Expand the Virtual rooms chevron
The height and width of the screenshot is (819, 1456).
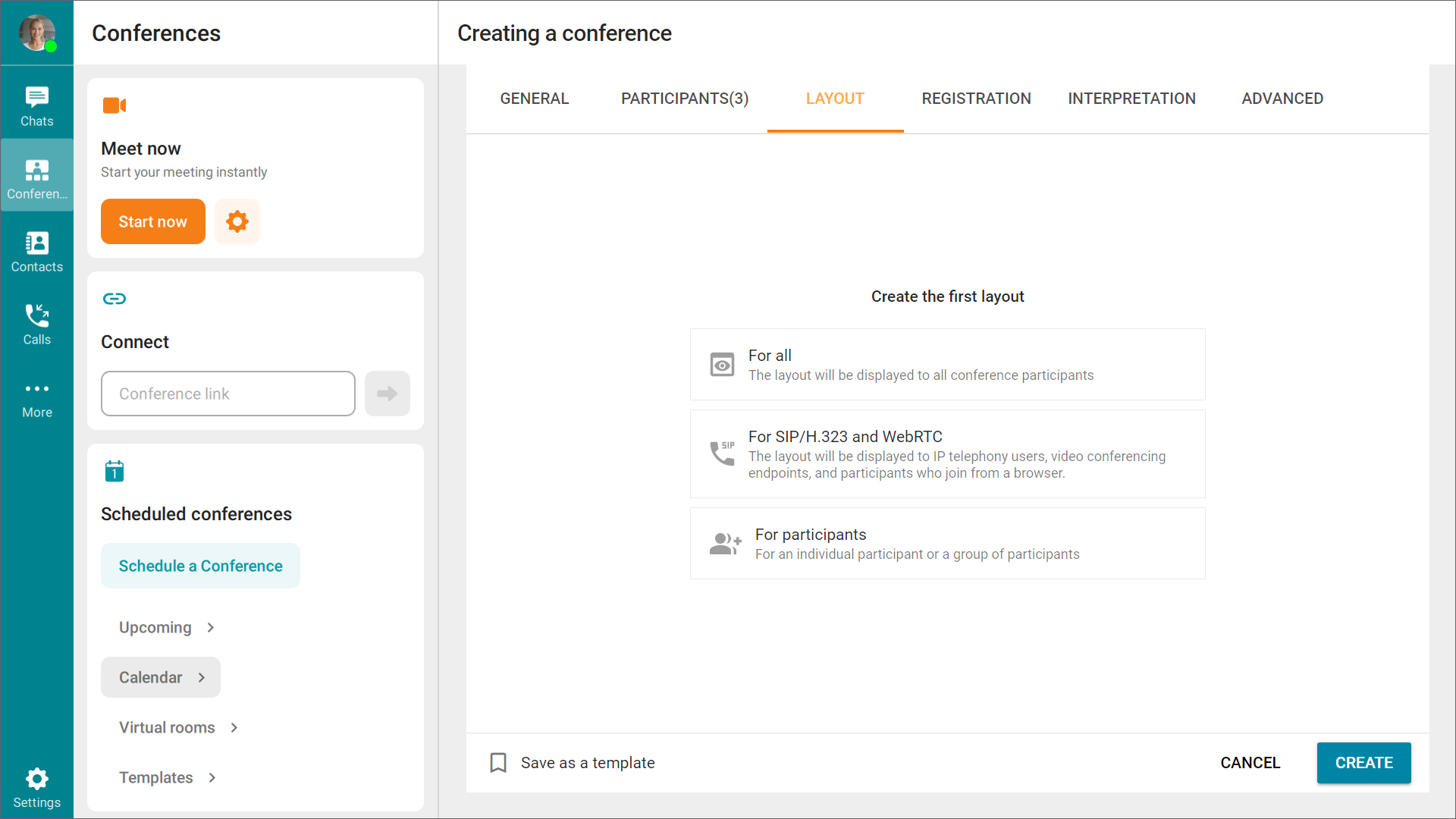234,727
